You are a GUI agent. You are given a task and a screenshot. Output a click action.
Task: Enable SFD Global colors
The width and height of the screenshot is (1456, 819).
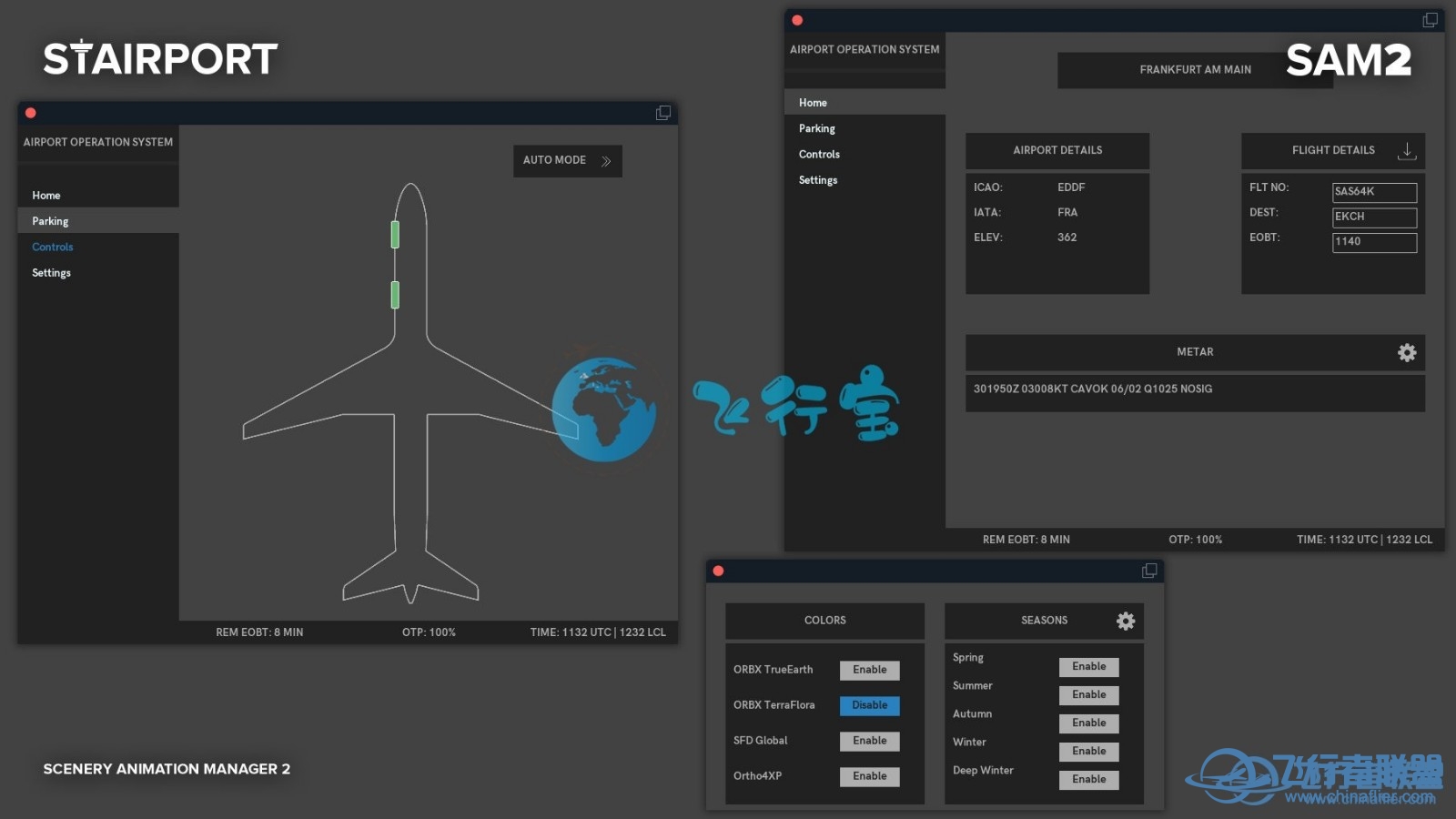(870, 742)
